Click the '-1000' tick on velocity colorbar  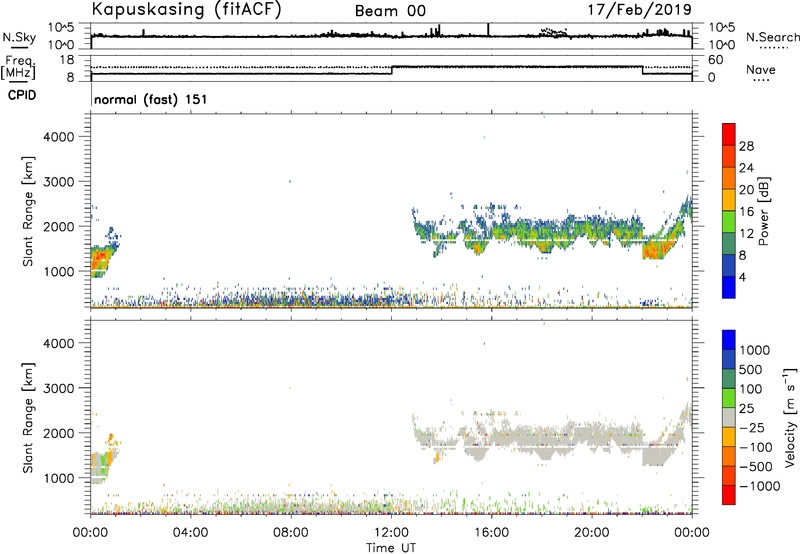click(759, 486)
